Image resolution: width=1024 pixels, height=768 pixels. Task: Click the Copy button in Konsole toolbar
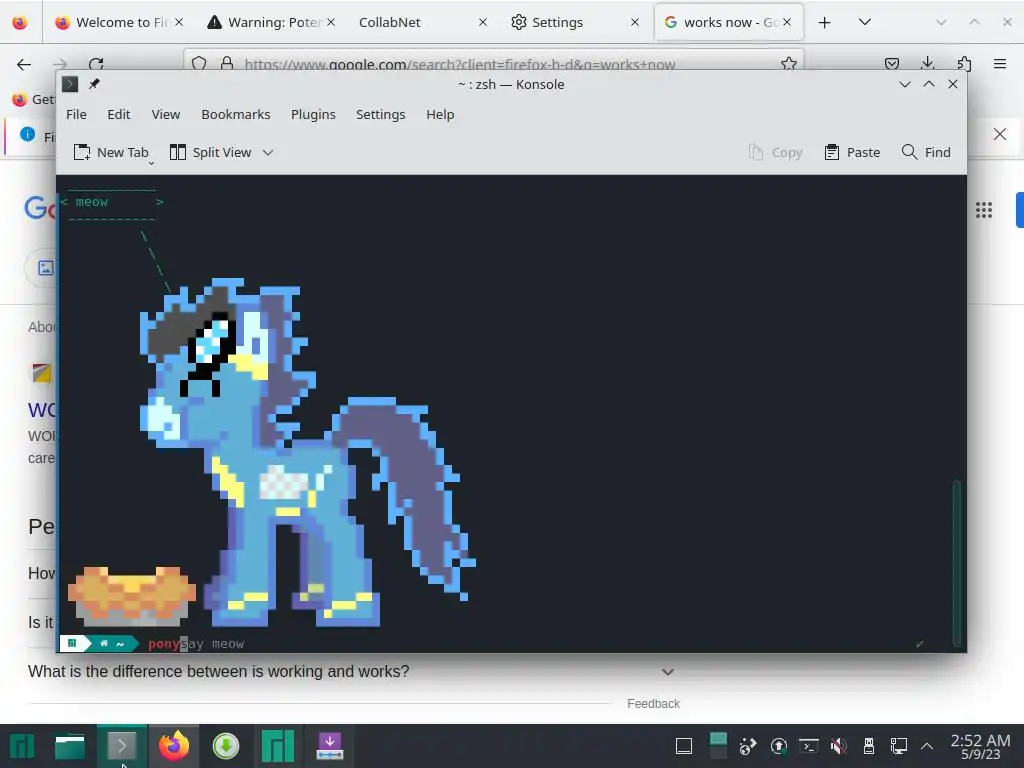pyautogui.click(x=775, y=152)
